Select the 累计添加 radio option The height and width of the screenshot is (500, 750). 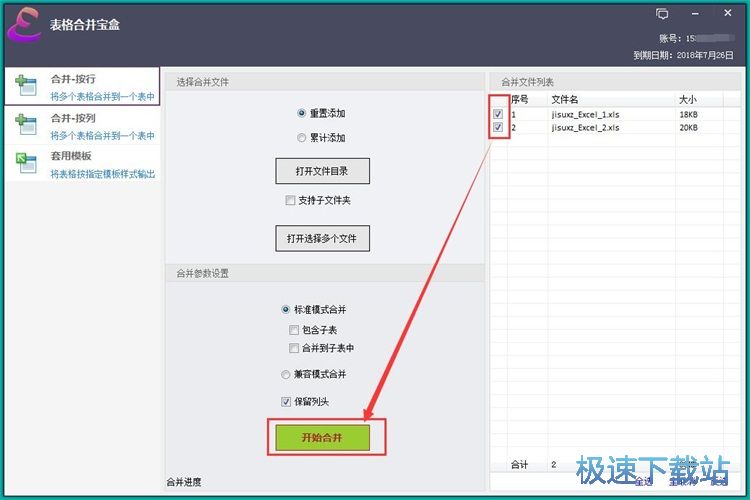(301, 138)
